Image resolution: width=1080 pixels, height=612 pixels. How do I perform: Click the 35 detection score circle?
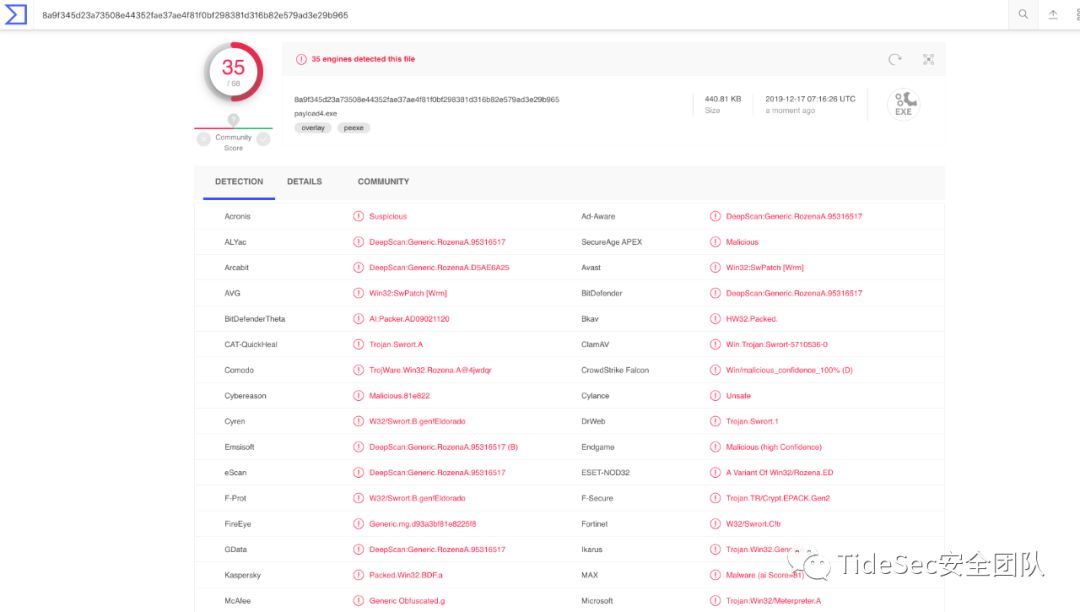[233, 72]
